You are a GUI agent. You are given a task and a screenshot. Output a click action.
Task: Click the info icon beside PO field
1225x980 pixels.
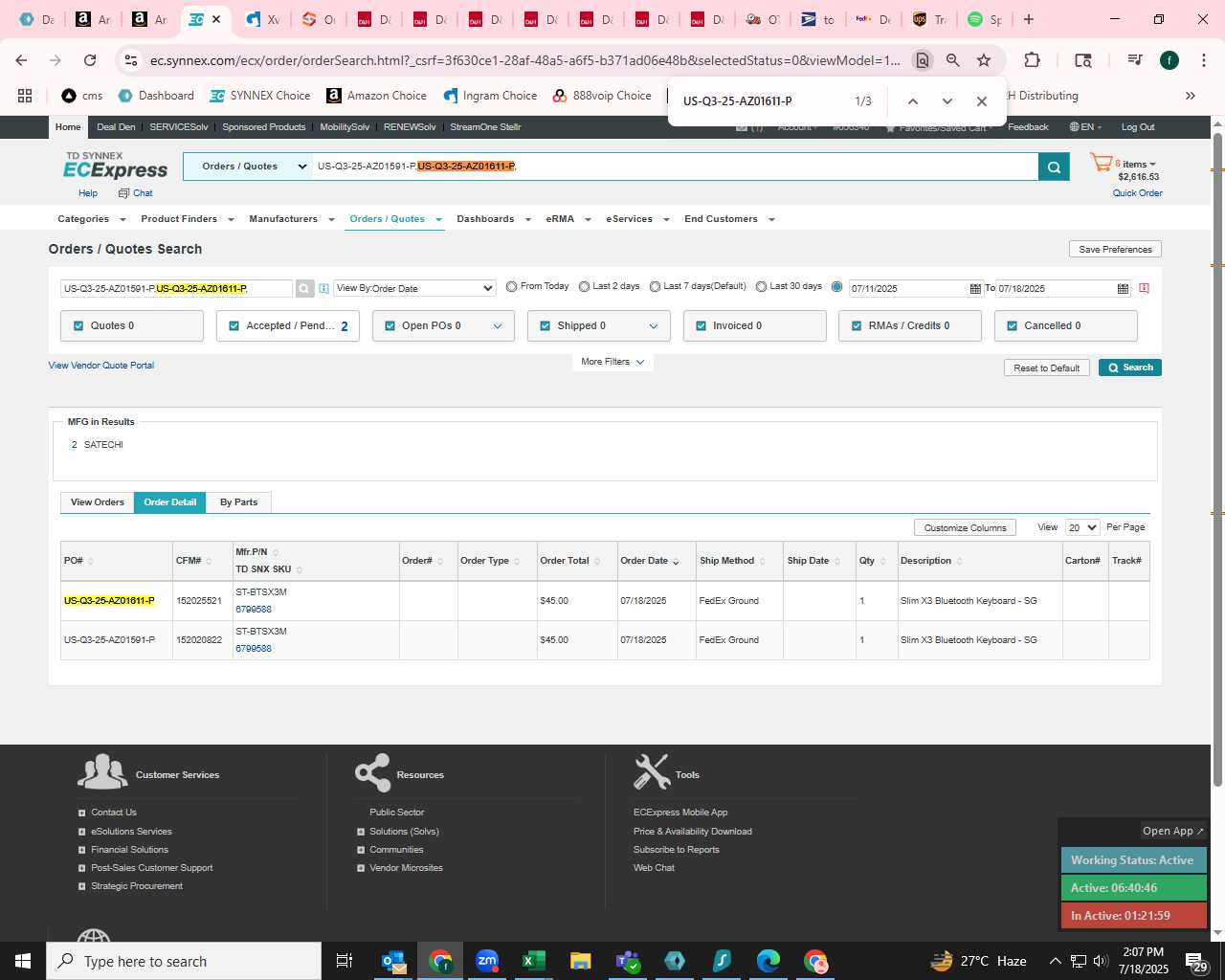pyautogui.click(x=323, y=288)
